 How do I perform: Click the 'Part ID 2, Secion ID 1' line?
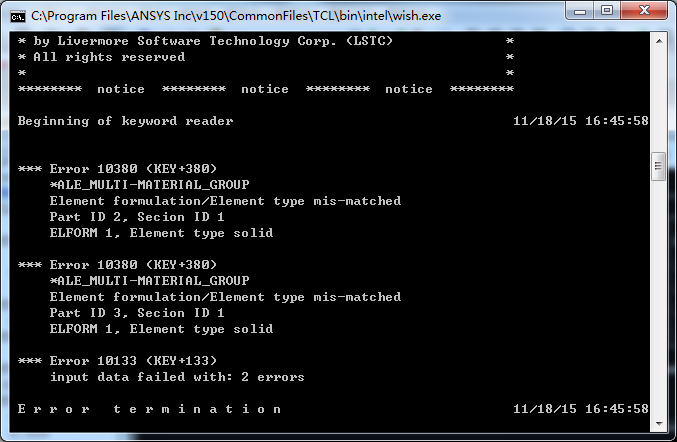coord(137,217)
